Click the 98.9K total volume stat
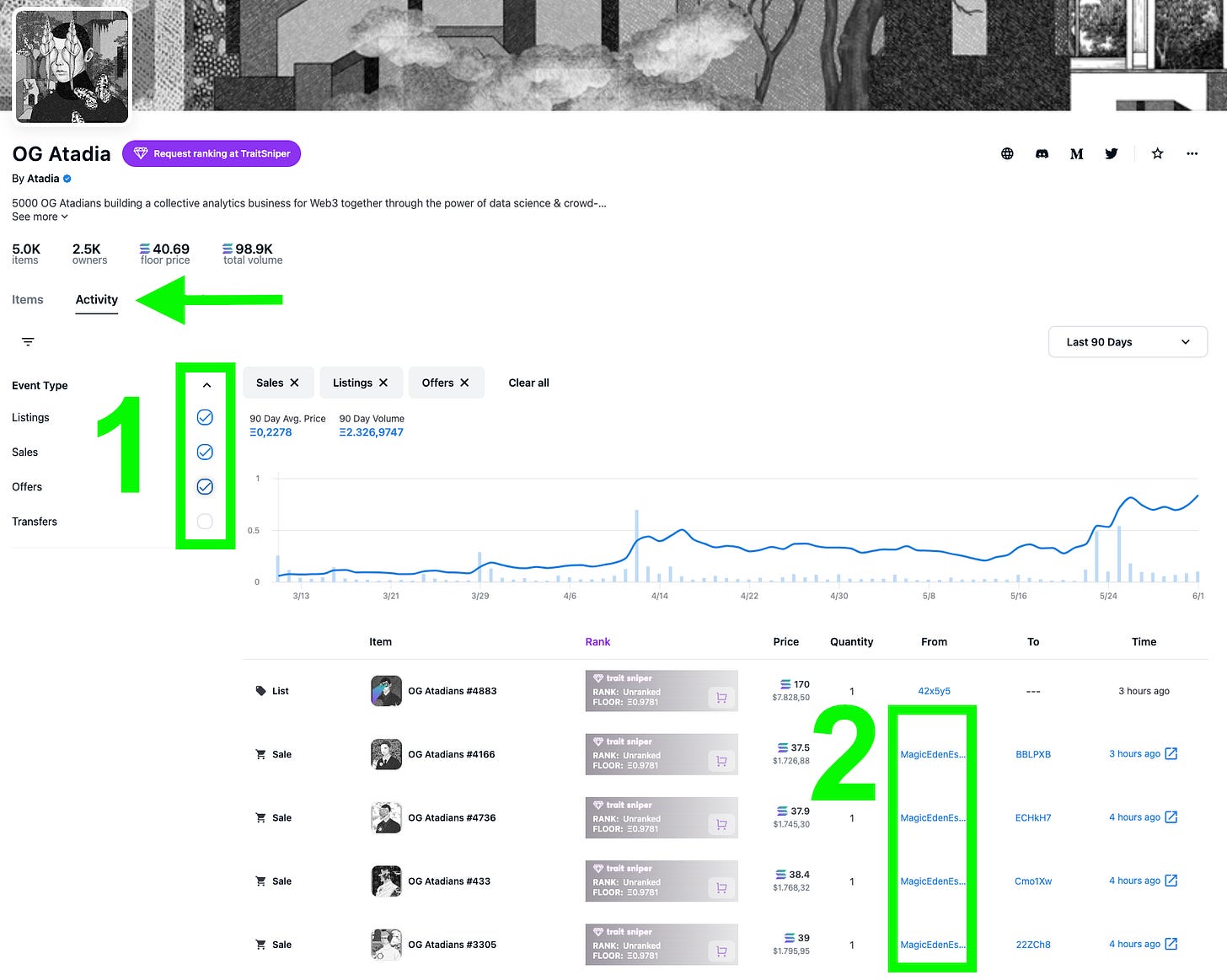The height and width of the screenshot is (980, 1227). (x=253, y=254)
